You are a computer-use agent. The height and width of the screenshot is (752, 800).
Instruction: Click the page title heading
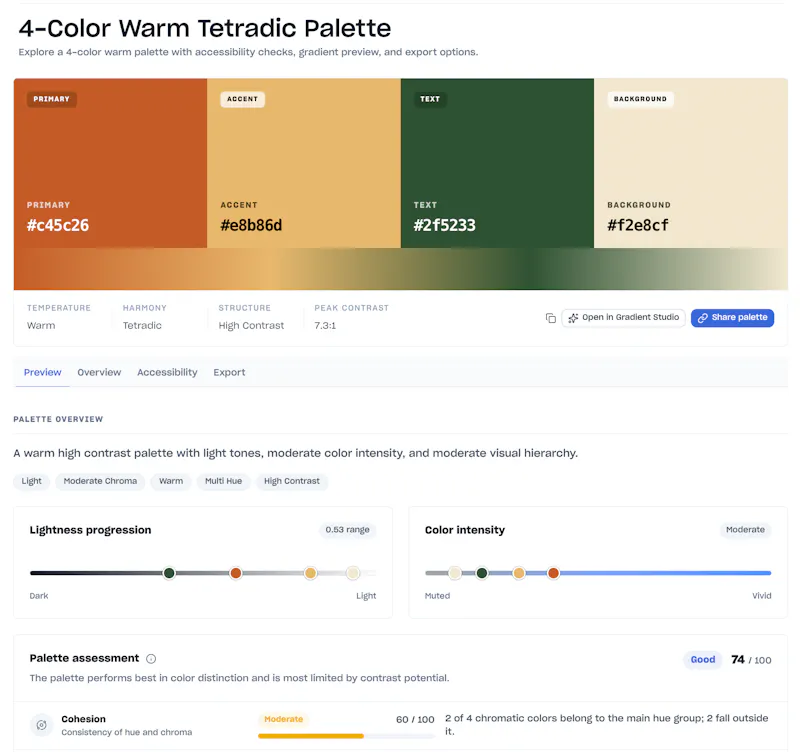[x=205, y=28]
